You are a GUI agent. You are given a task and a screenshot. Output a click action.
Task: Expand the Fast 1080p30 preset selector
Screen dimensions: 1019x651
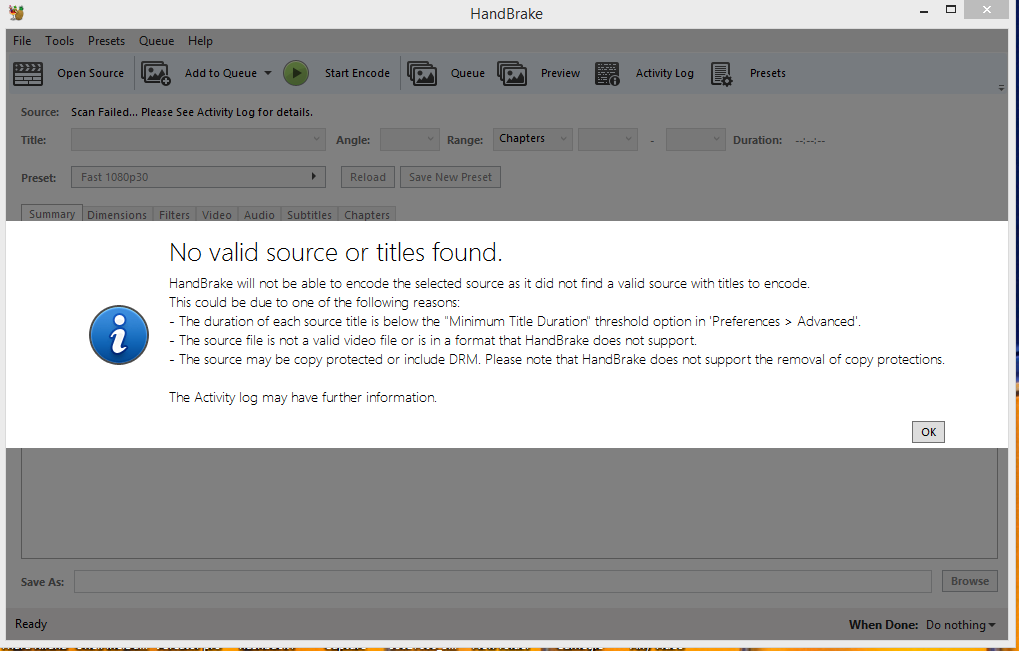pos(198,177)
